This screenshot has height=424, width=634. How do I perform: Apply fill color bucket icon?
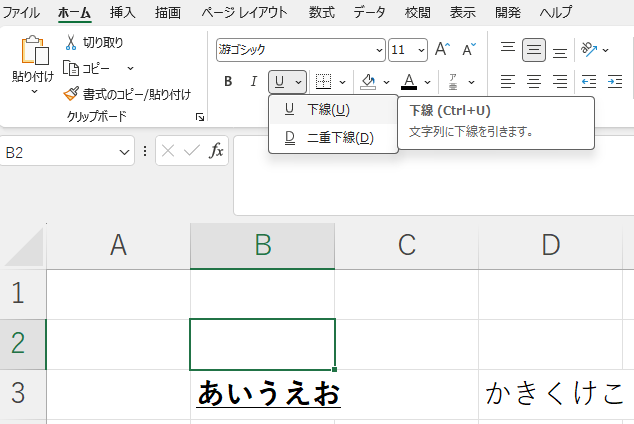368,82
